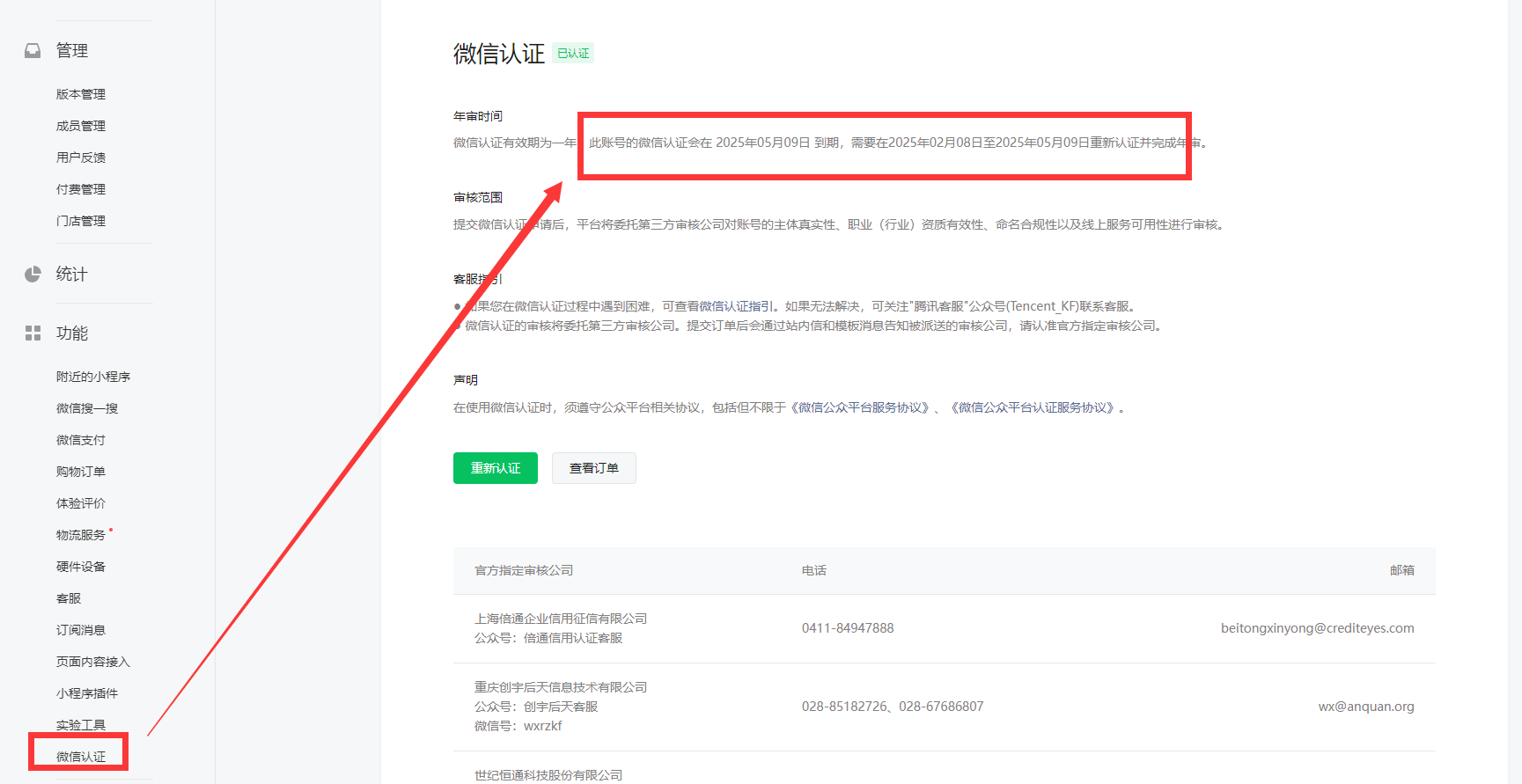Viewport: 1522px width, 784px height.
Task: Click the 功能 grid icon
Action: click(33, 333)
